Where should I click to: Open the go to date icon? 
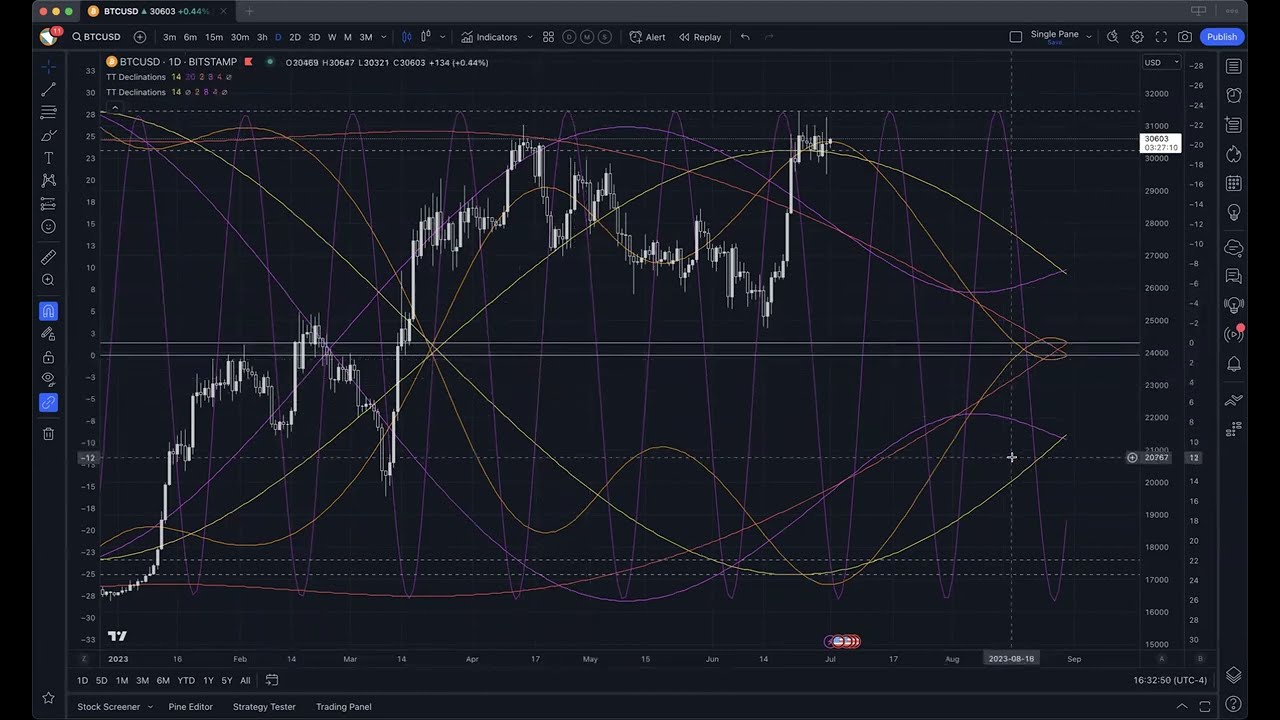[271, 680]
